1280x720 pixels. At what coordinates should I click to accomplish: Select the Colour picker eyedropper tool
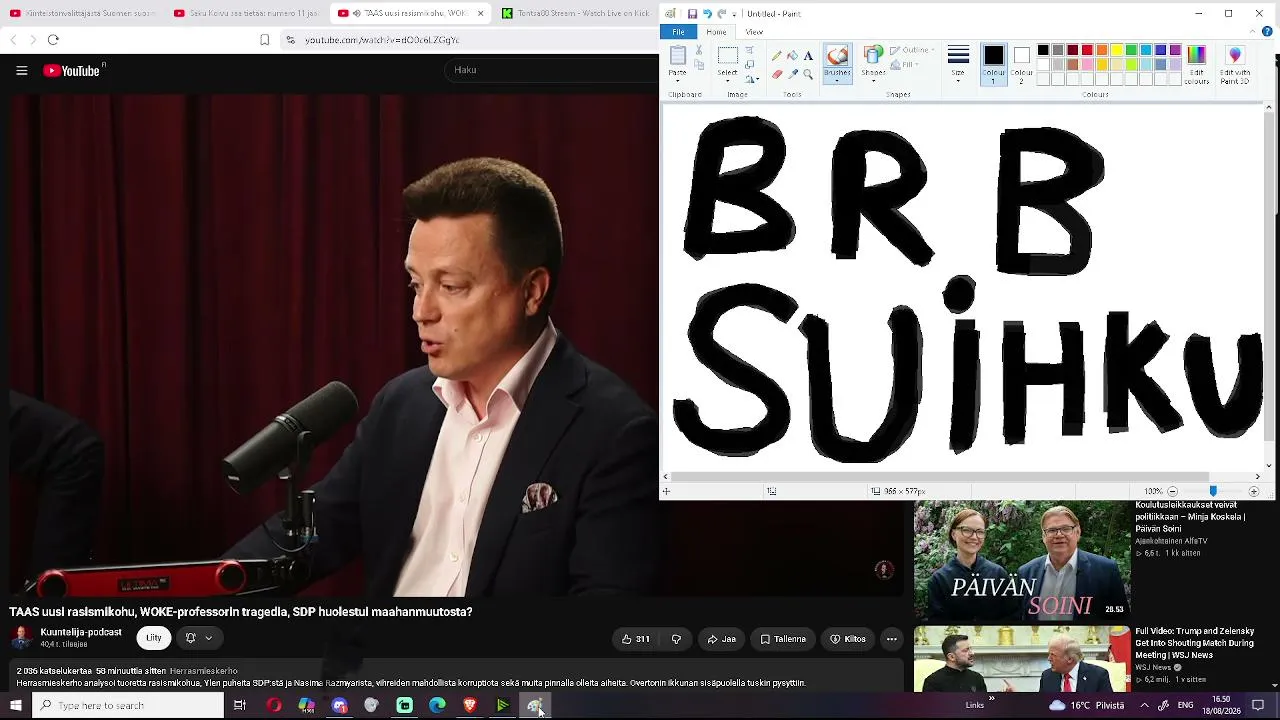coord(793,74)
